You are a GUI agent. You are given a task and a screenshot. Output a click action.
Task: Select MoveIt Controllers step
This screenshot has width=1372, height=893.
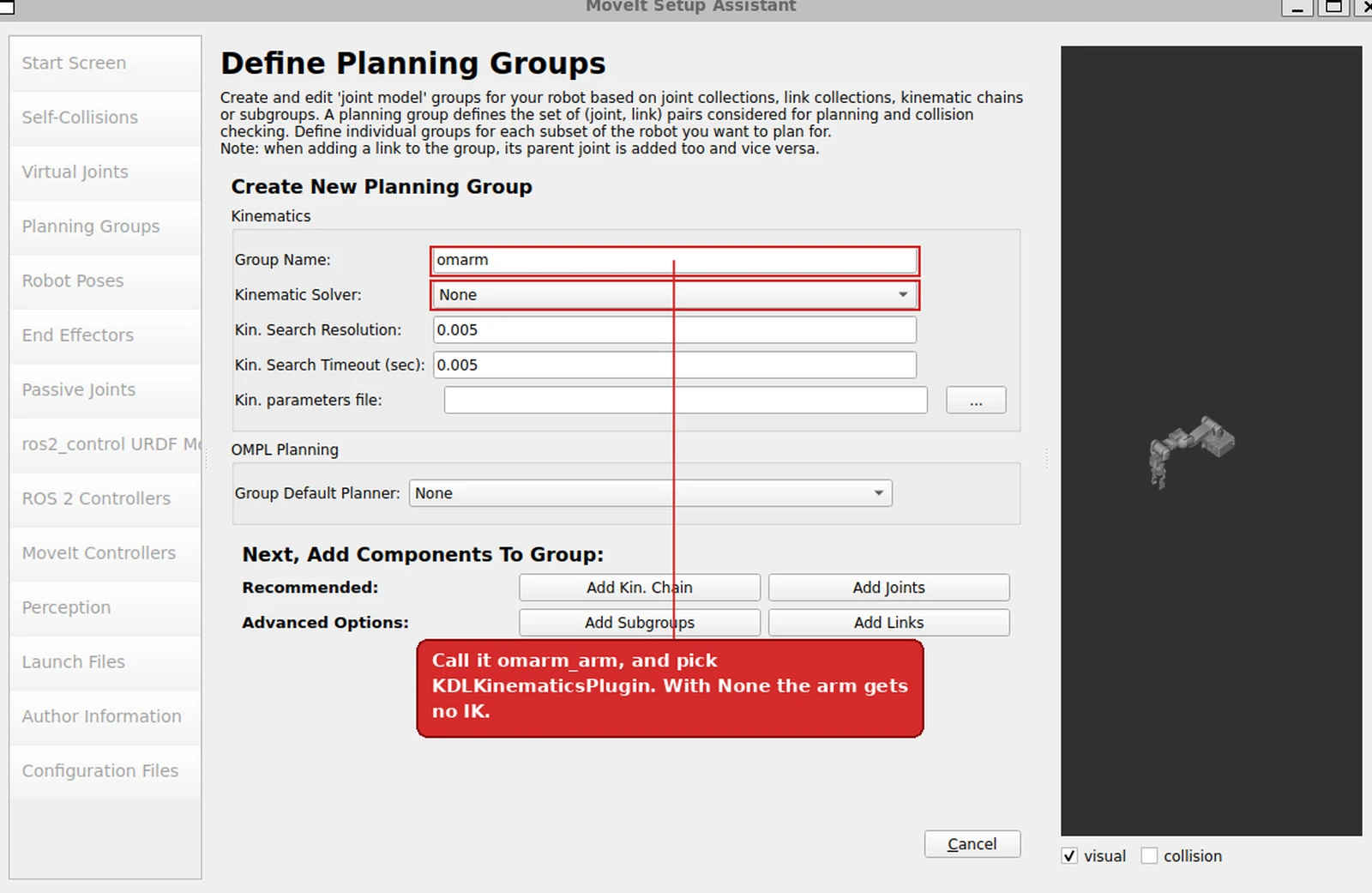coord(105,553)
